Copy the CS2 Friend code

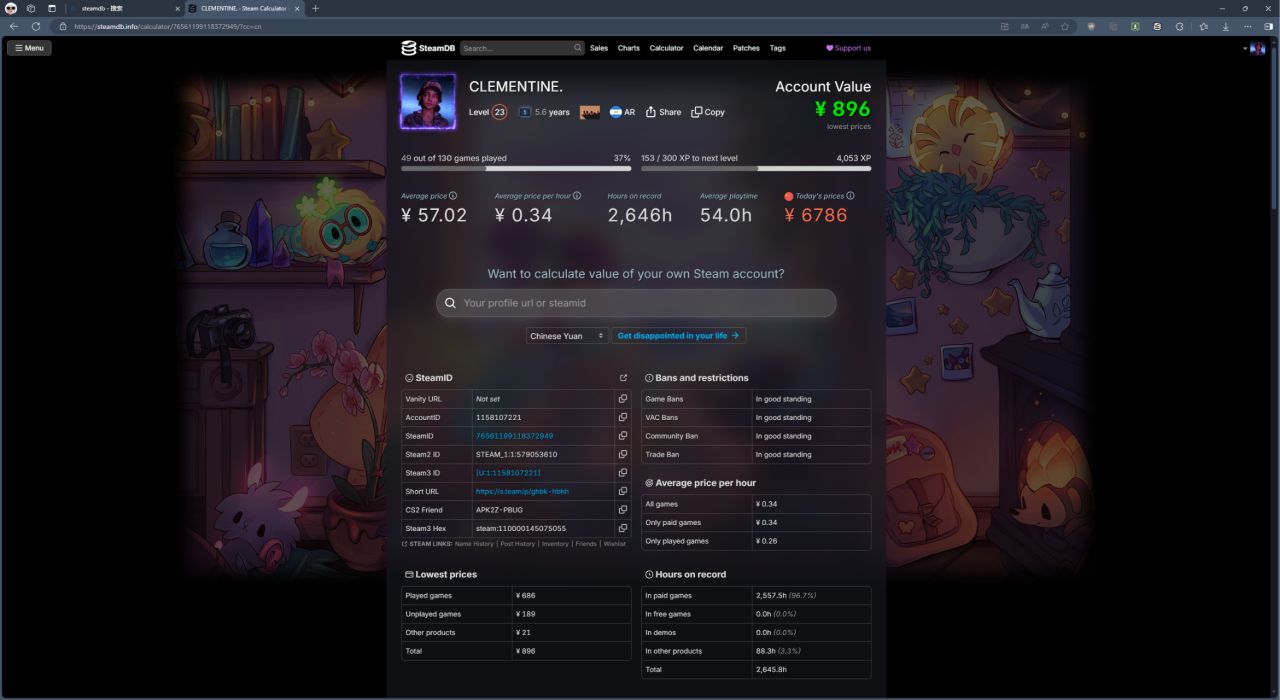622,510
